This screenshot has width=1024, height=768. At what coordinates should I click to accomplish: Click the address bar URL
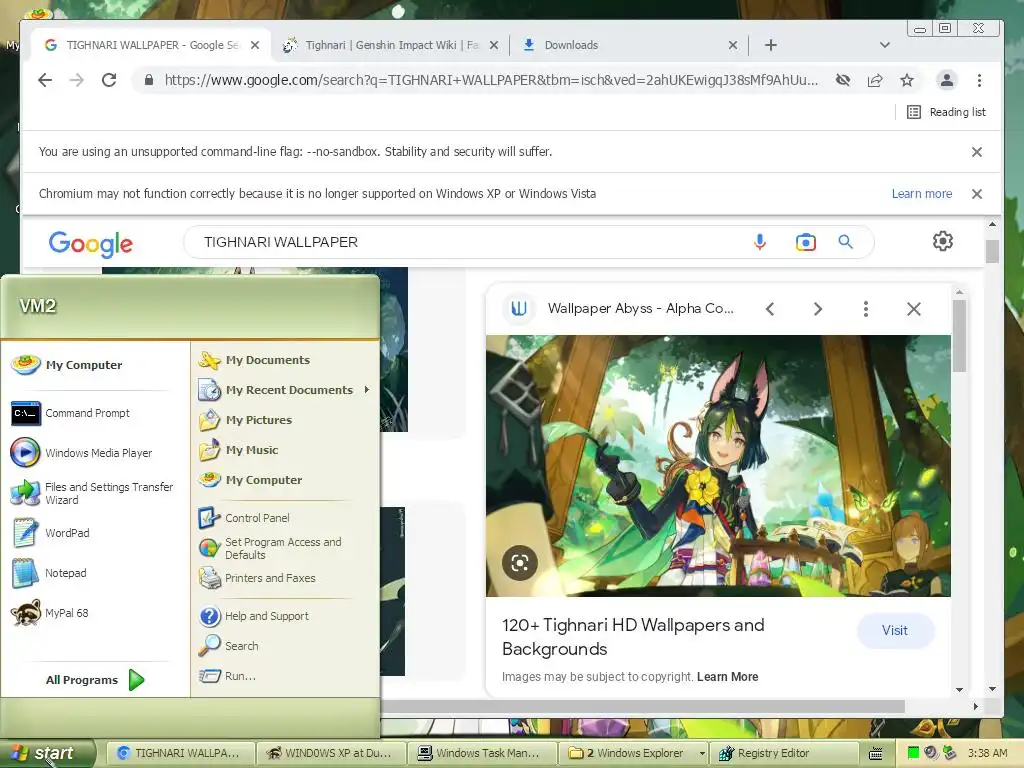(x=491, y=80)
